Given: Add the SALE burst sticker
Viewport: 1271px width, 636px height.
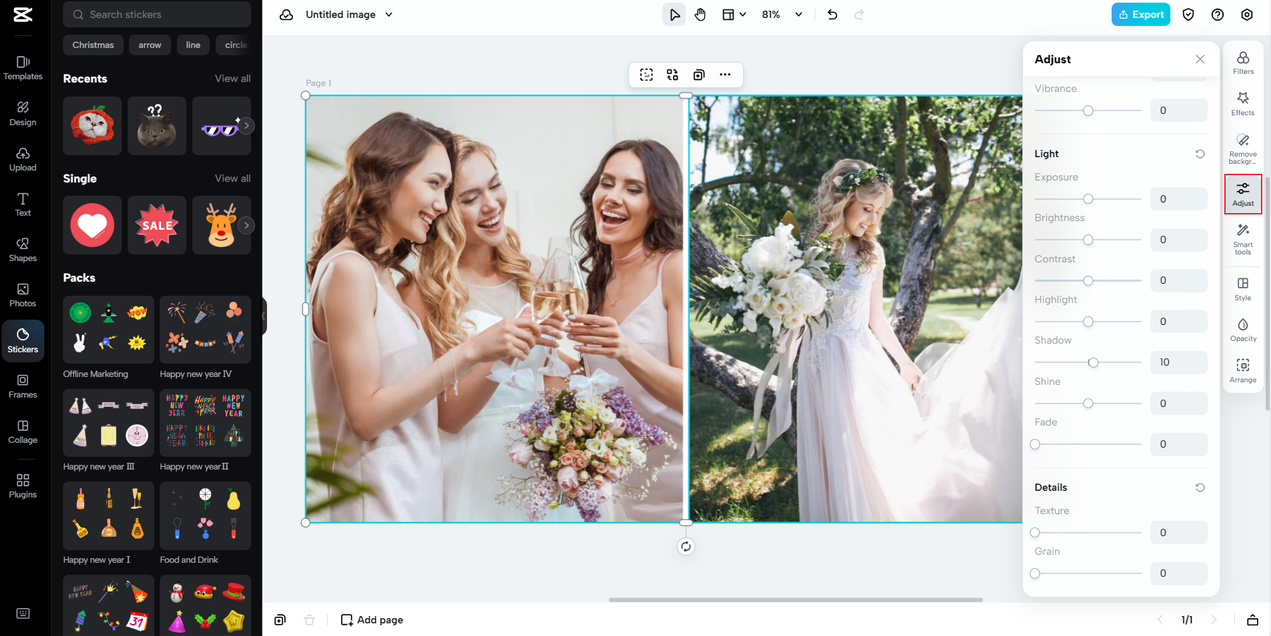Looking at the screenshot, I should 157,225.
